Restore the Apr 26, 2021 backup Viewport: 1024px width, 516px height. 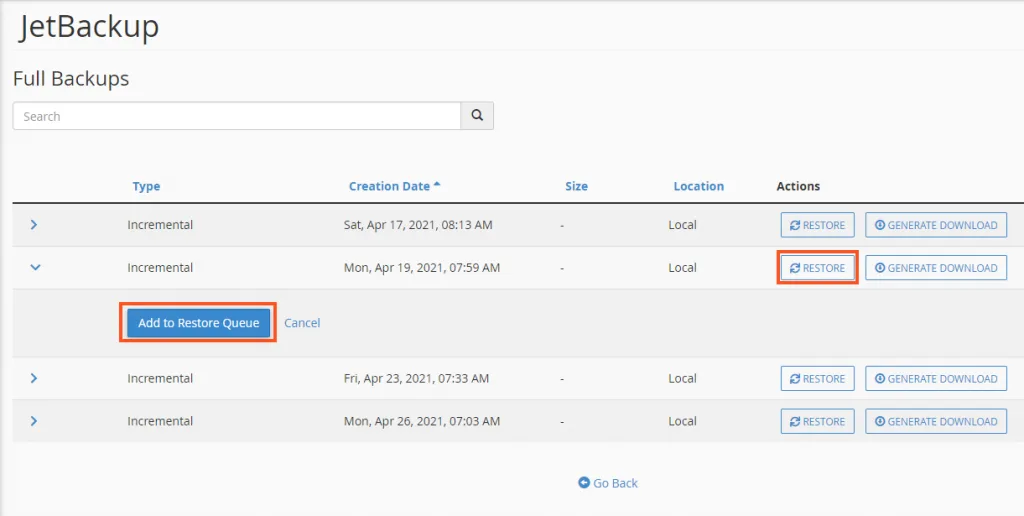coord(817,422)
